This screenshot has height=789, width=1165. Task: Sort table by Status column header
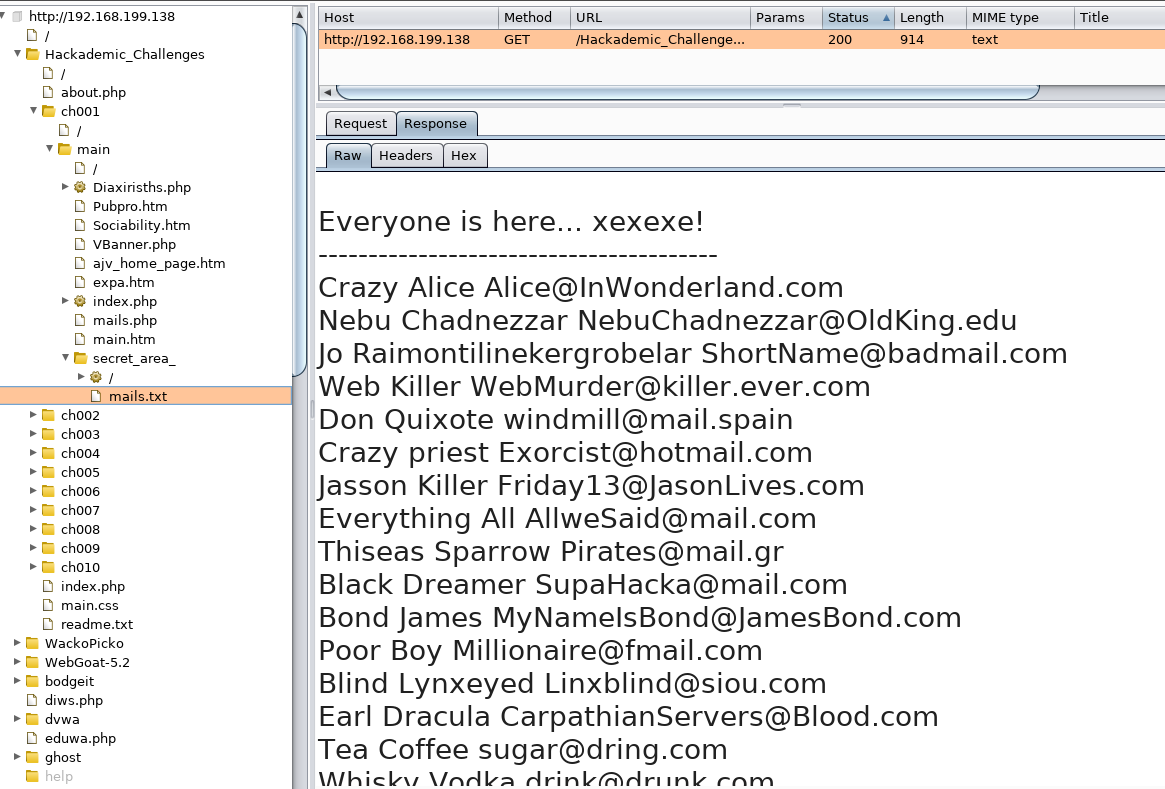(847, 18)
